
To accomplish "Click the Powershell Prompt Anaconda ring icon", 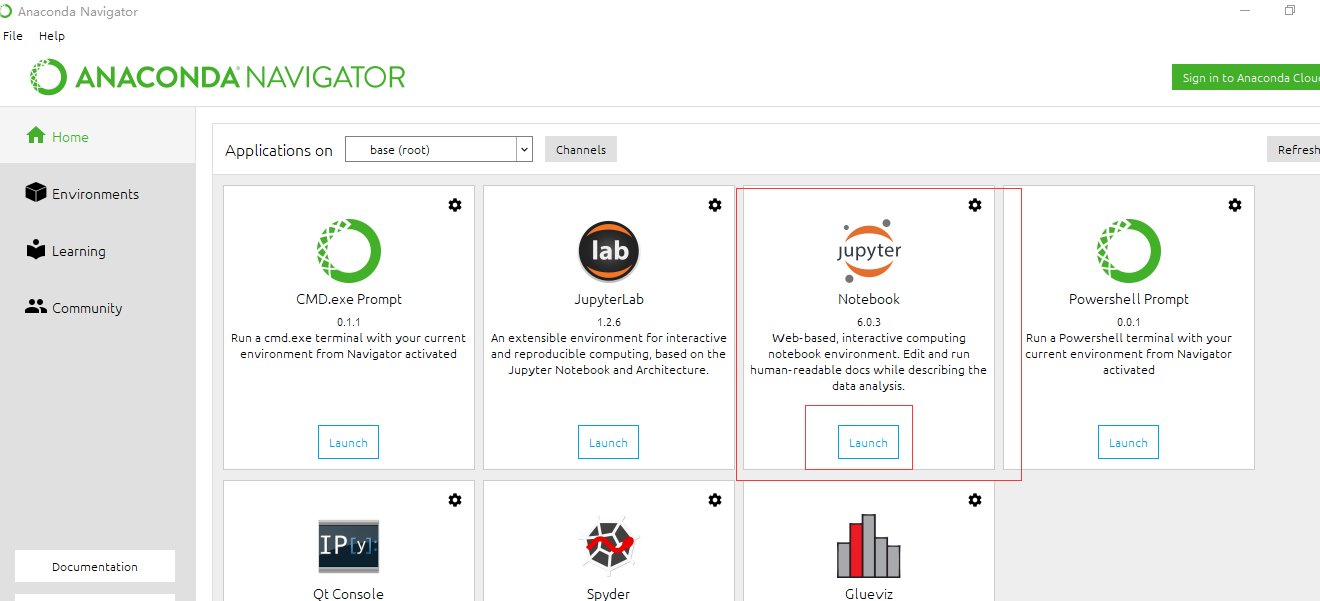I will point(1129,251).
